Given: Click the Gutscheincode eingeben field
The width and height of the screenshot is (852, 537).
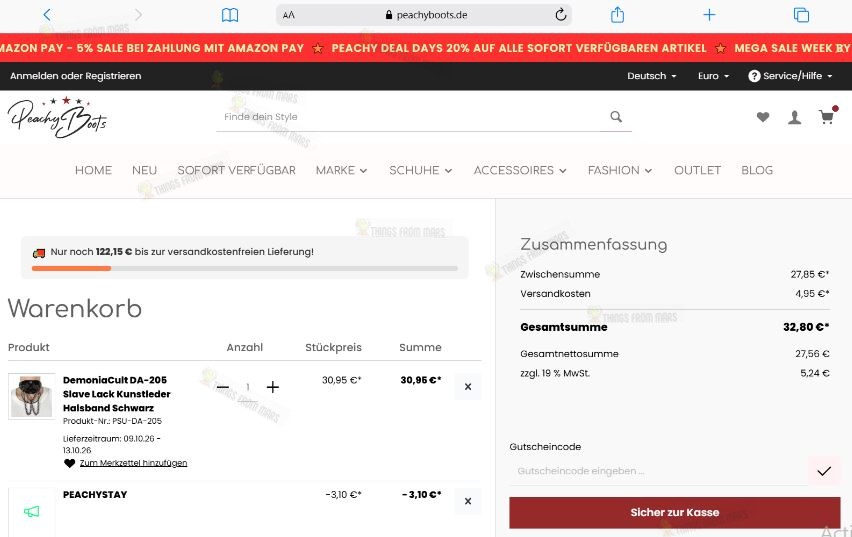Looking at the screenshot, I should point(658,471).
